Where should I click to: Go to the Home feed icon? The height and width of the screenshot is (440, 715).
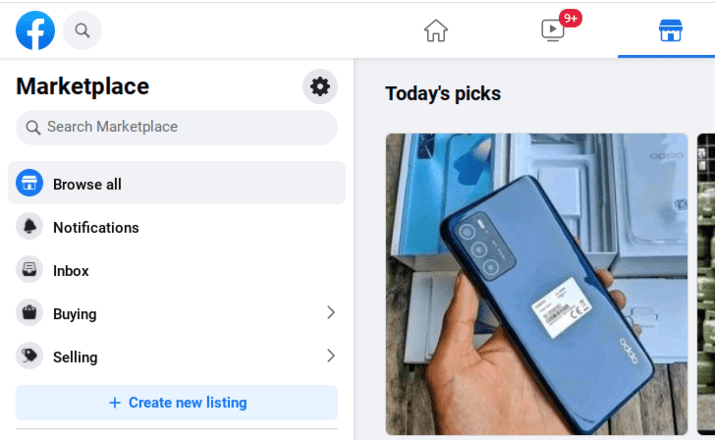(436, 31)
